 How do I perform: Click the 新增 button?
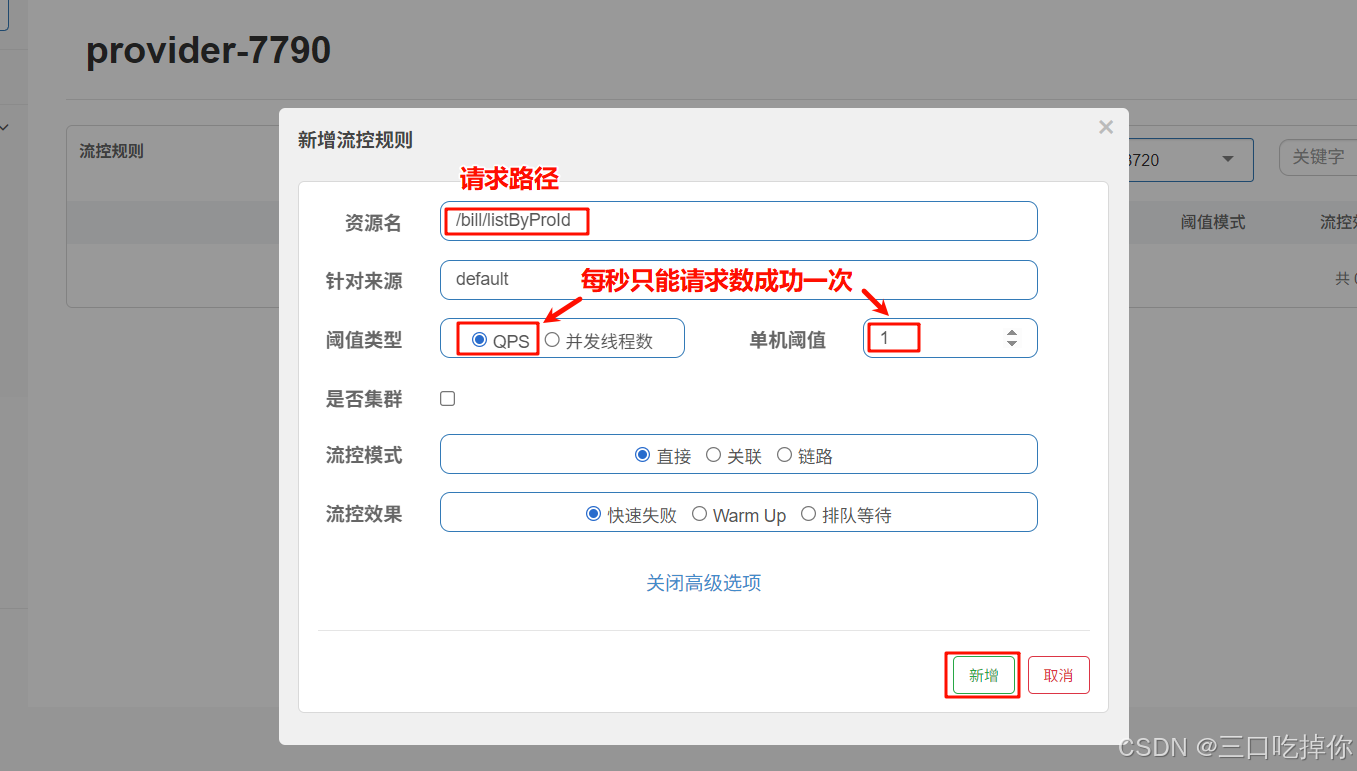click(x=983, y=675)
